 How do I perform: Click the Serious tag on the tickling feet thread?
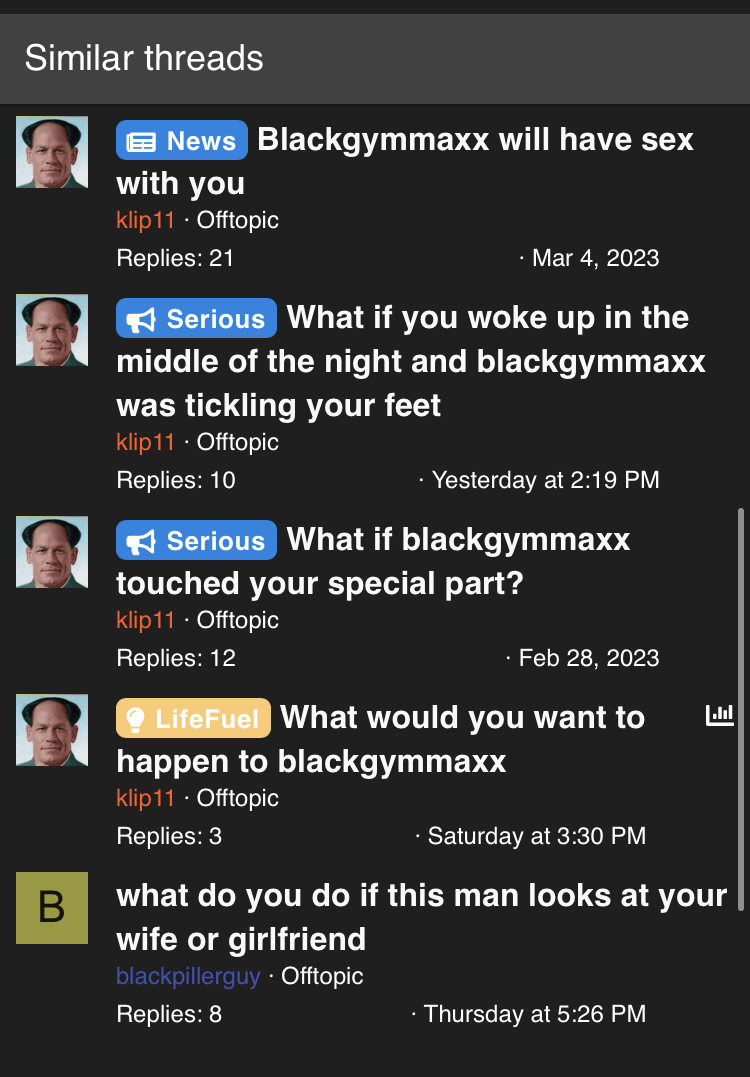pyautogui.click(x=196, y=318)
